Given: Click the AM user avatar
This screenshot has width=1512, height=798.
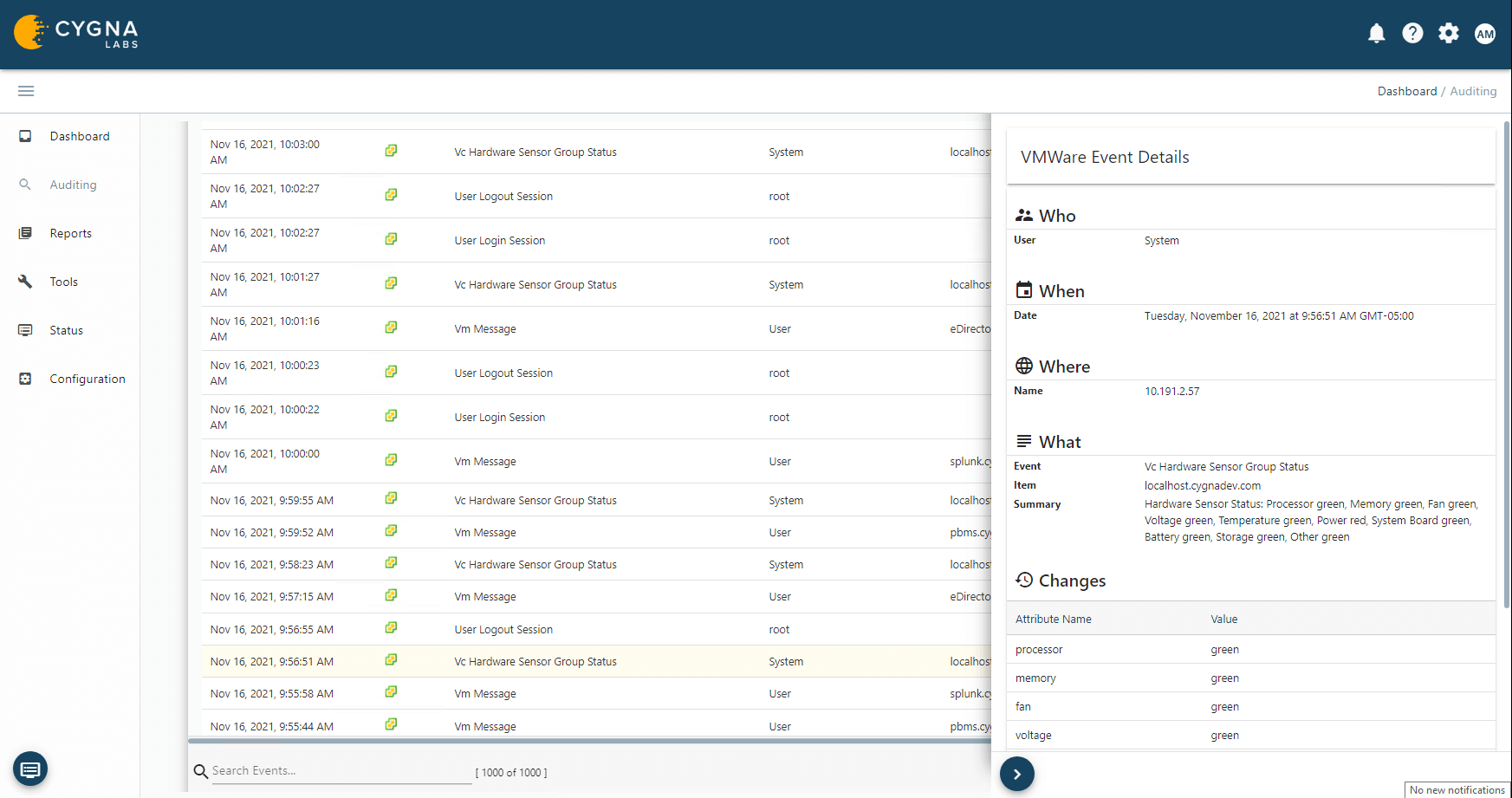Looking at the screenshot, I should [1485, 33].
